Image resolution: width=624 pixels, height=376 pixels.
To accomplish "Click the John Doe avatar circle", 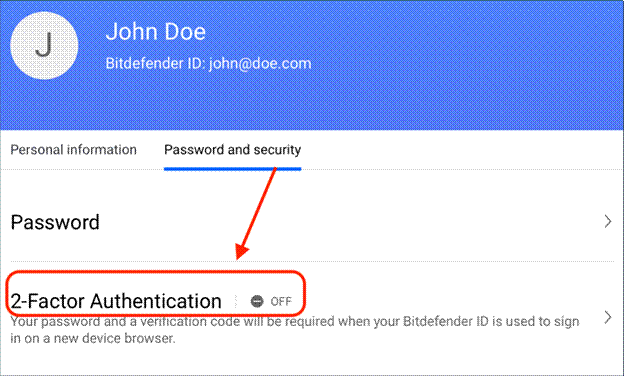I will [x=44, y=45].
